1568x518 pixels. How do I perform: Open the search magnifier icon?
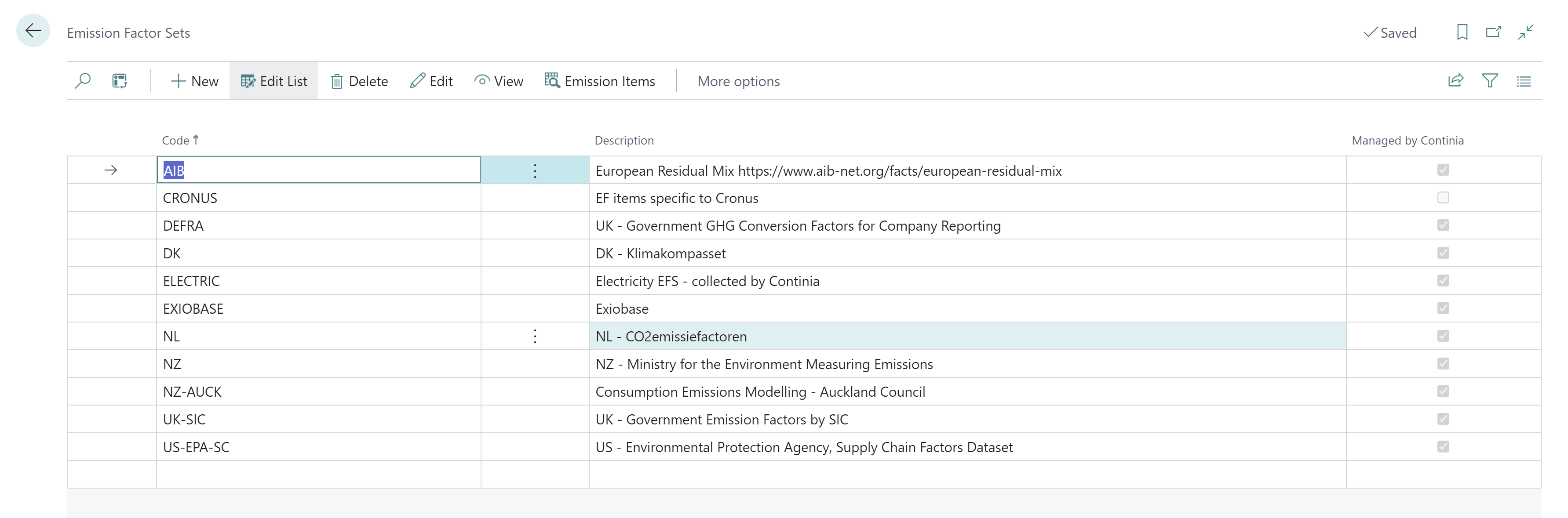83,81
